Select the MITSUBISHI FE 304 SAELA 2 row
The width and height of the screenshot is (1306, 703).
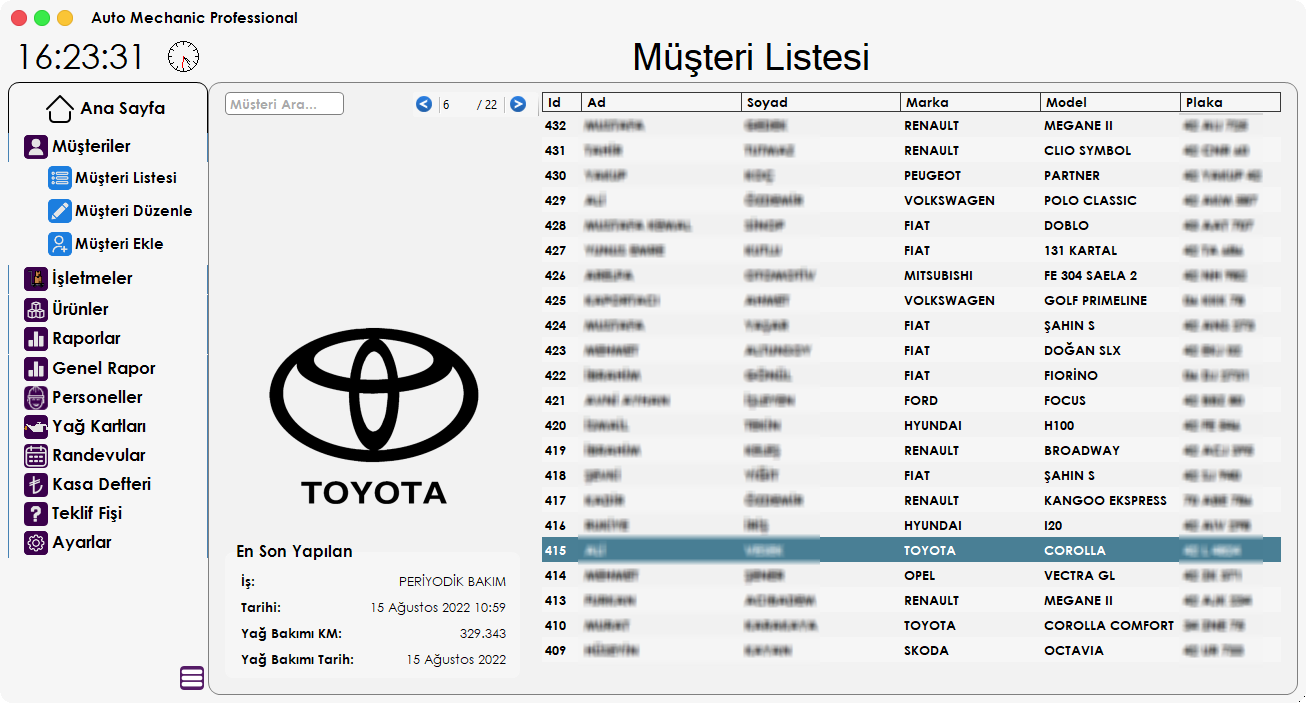(x=911, y=276)
